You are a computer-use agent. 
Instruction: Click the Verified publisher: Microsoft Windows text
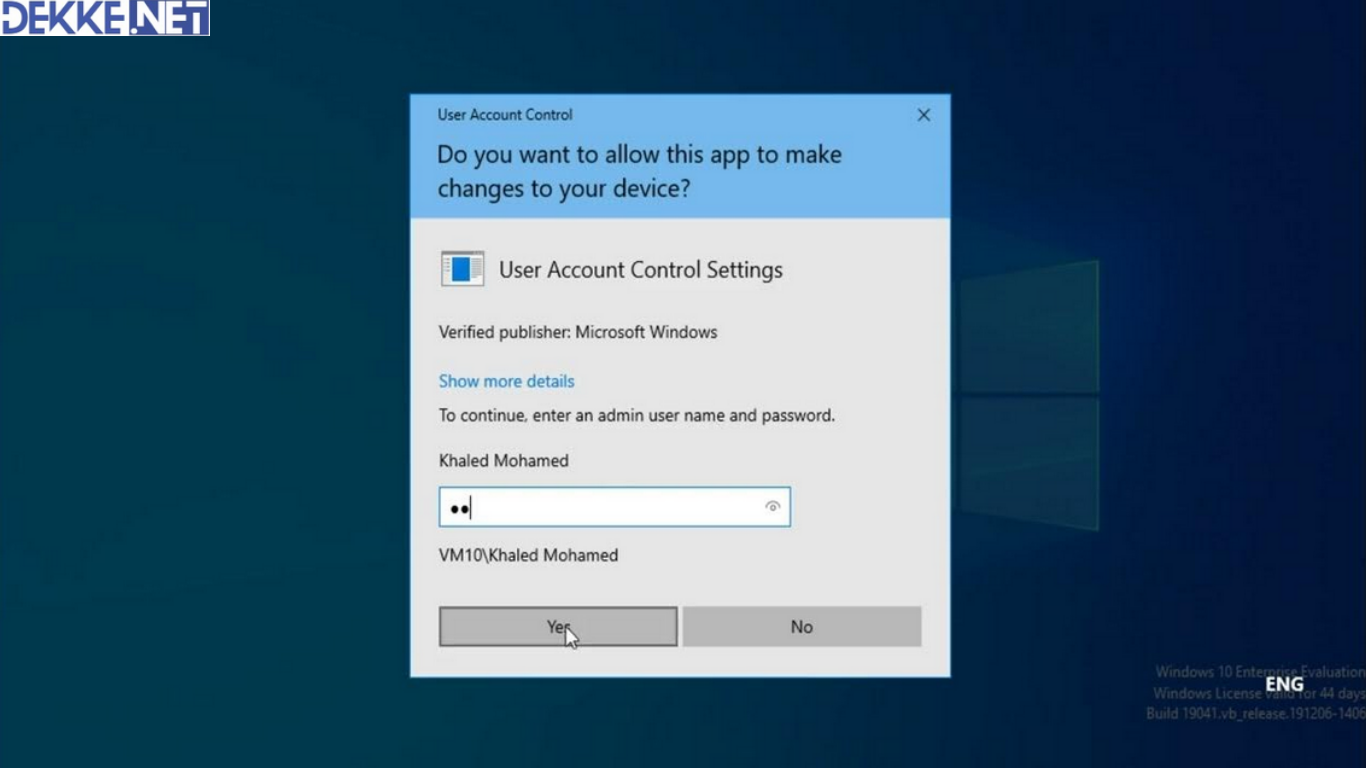pyautogui.click(x=578, y=332)
